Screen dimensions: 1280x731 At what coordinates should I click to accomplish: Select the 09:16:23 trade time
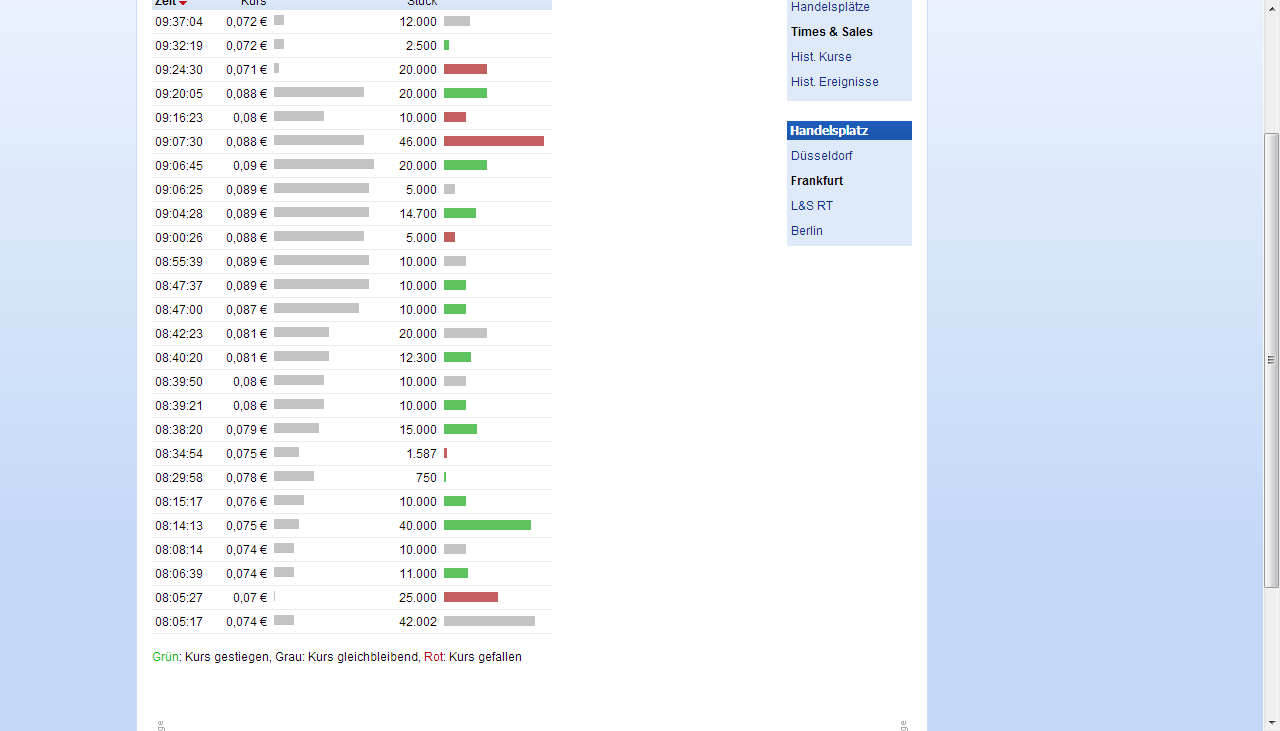coord(179,118)
